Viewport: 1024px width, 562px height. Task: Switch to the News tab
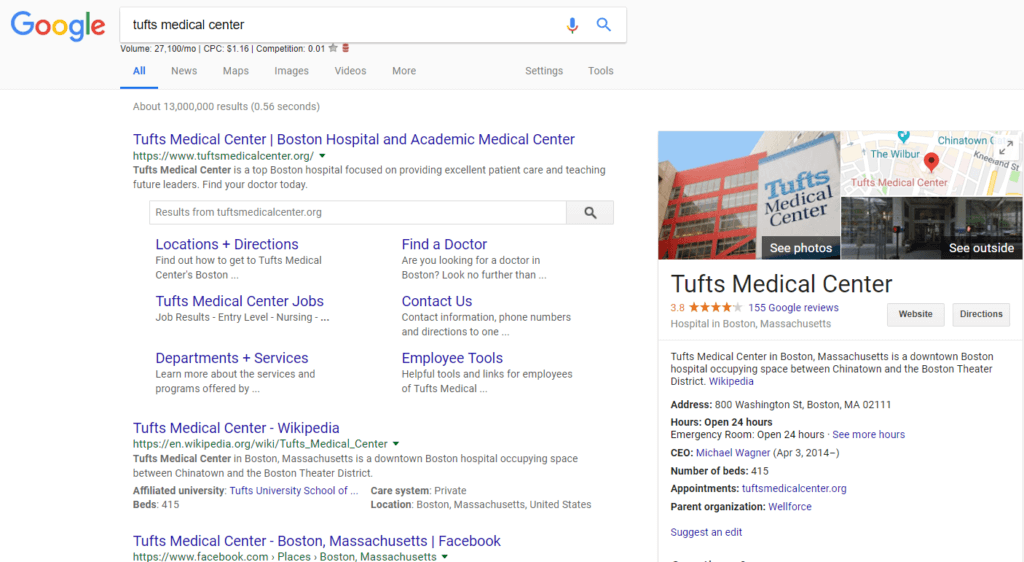184,70
